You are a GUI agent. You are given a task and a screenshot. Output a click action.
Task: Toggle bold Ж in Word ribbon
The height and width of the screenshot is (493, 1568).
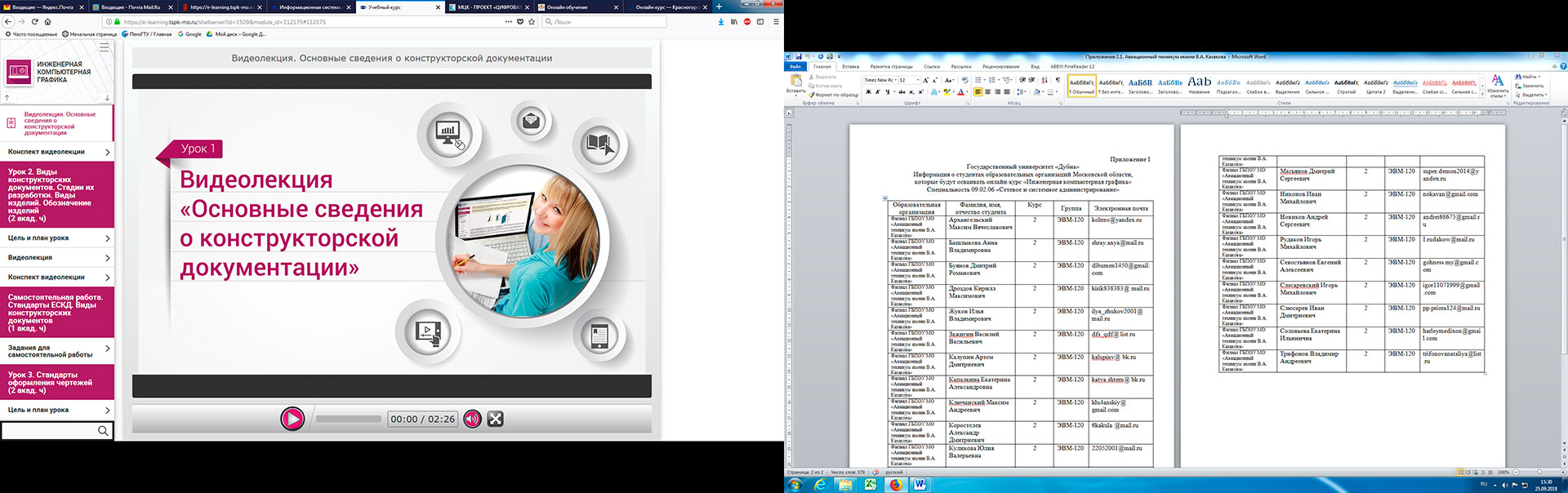[868, 91]
